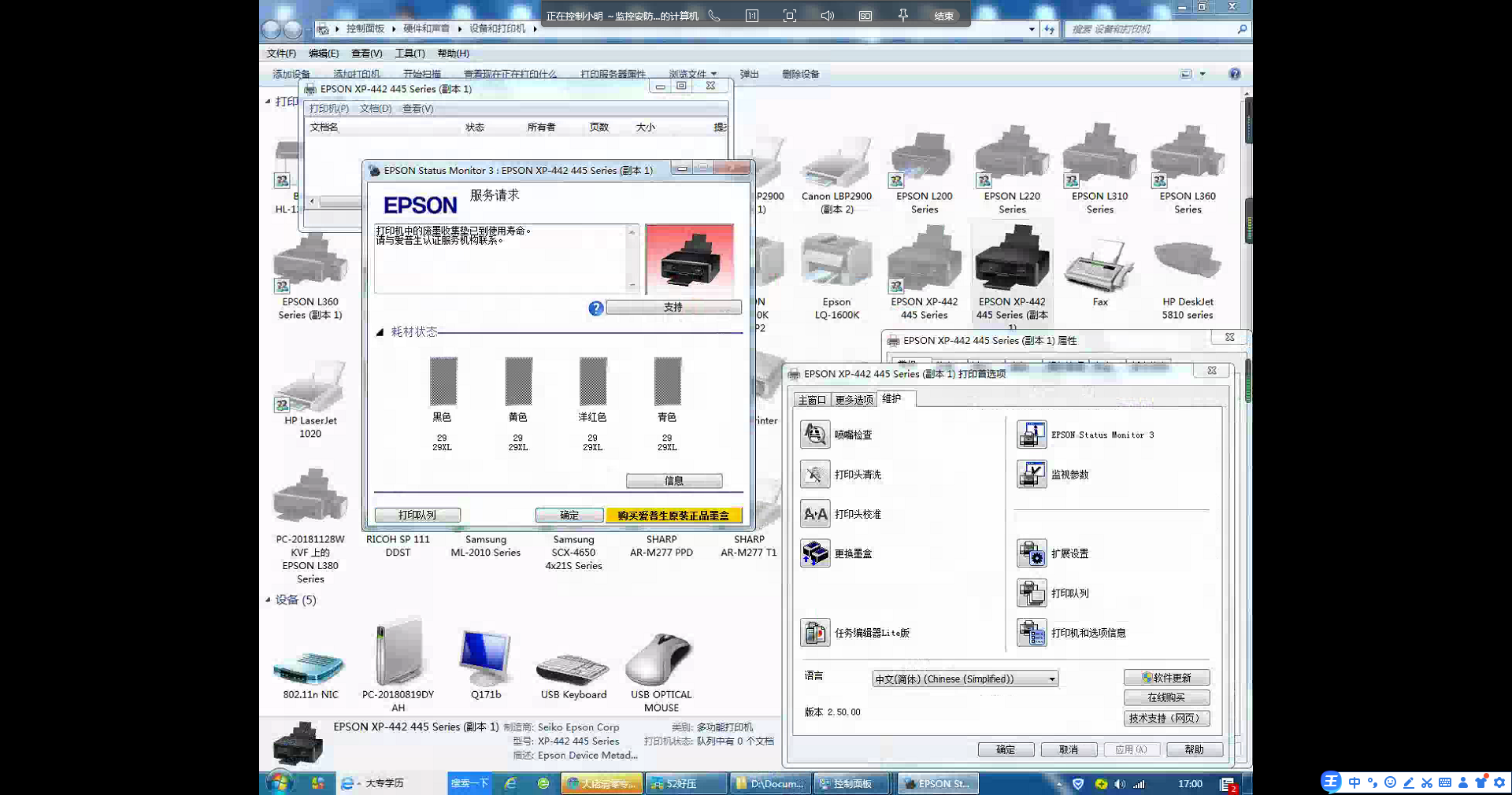Launch EPSON Status Monitor 3 from maintenance tab

tap(1032, 434)
